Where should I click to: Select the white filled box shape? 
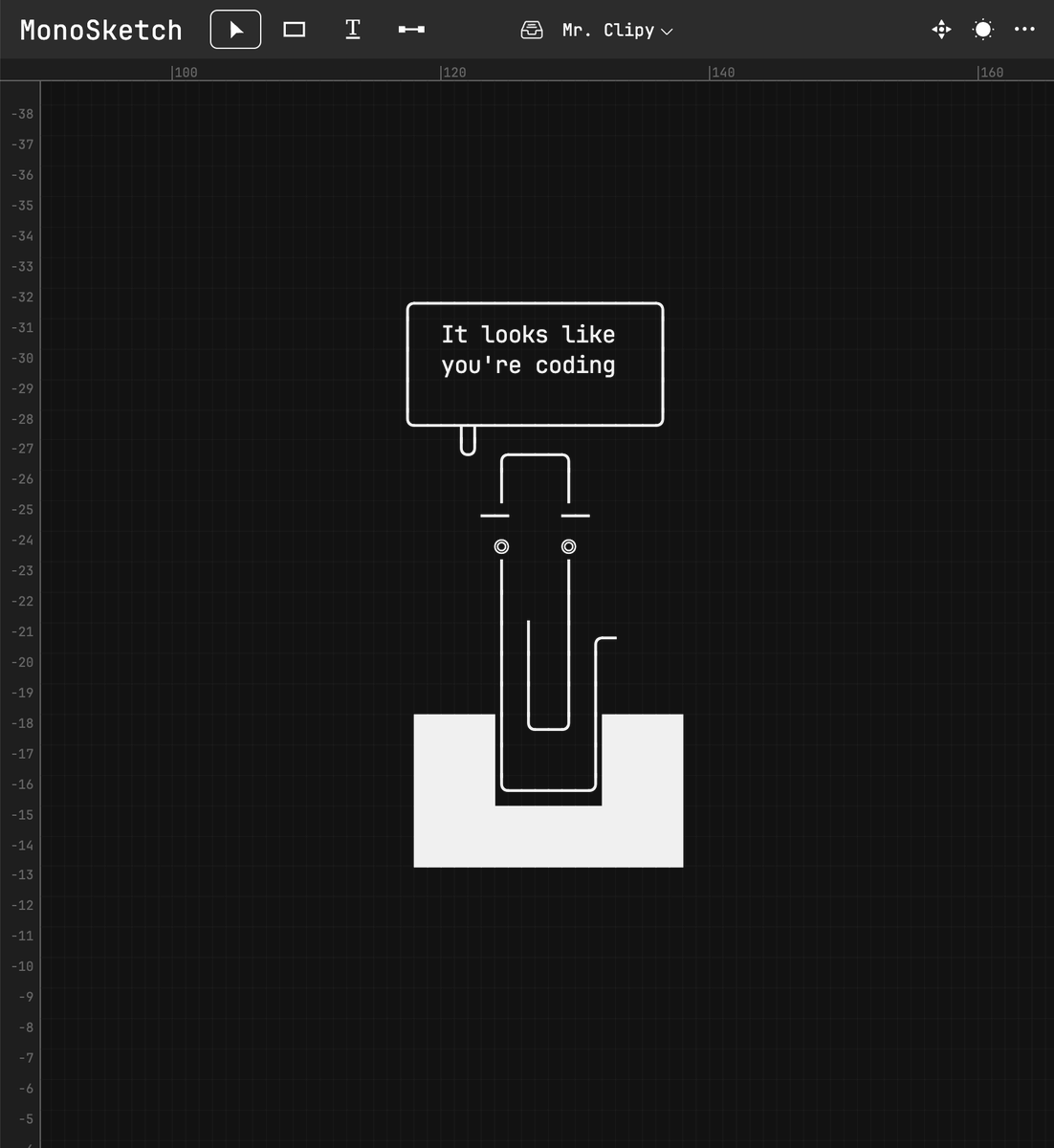tap(548, 837)
